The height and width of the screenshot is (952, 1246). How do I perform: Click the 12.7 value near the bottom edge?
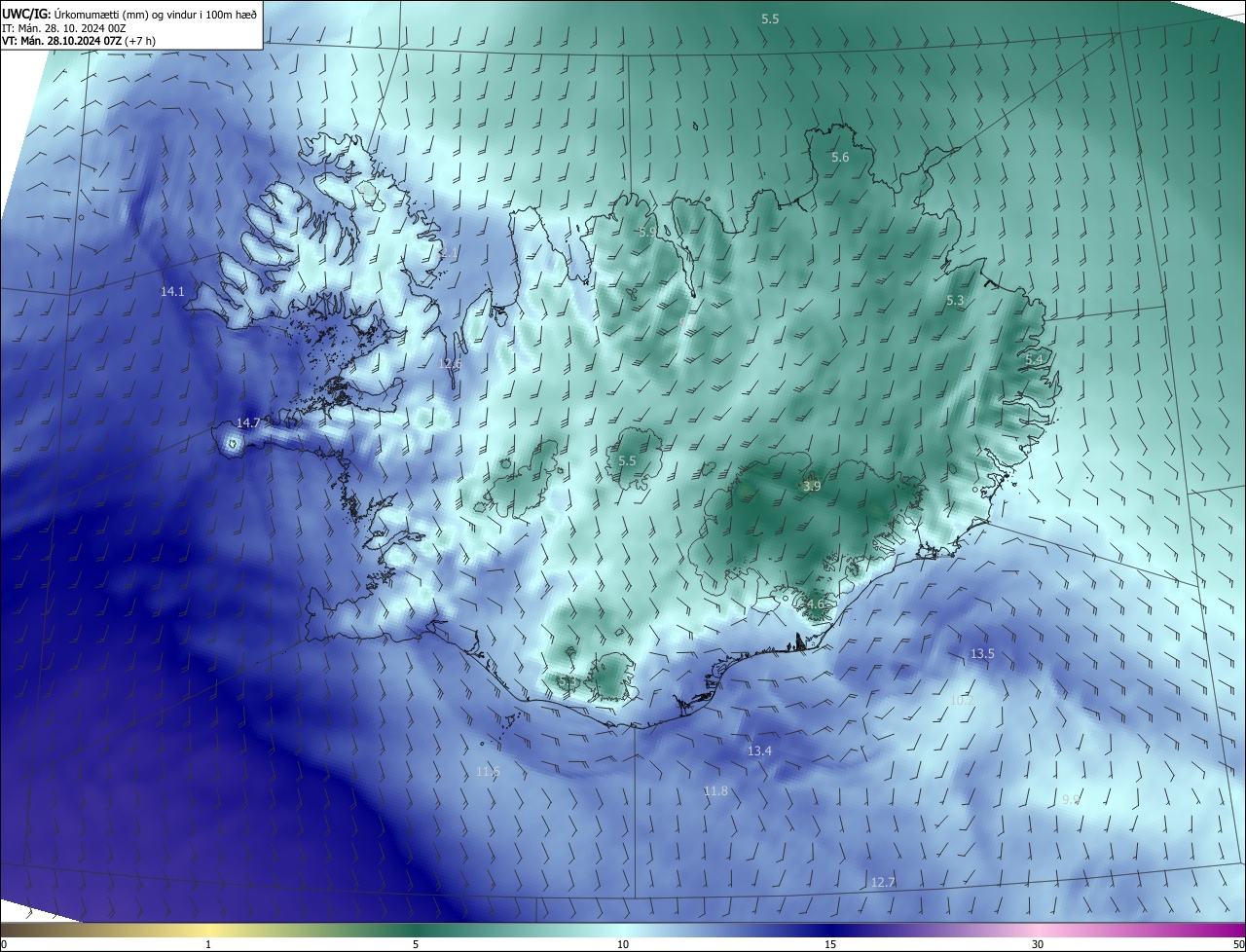(882, 882)
